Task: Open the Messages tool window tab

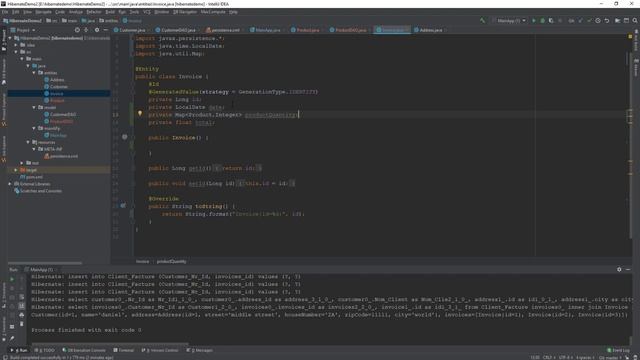Action: (199, 350)
